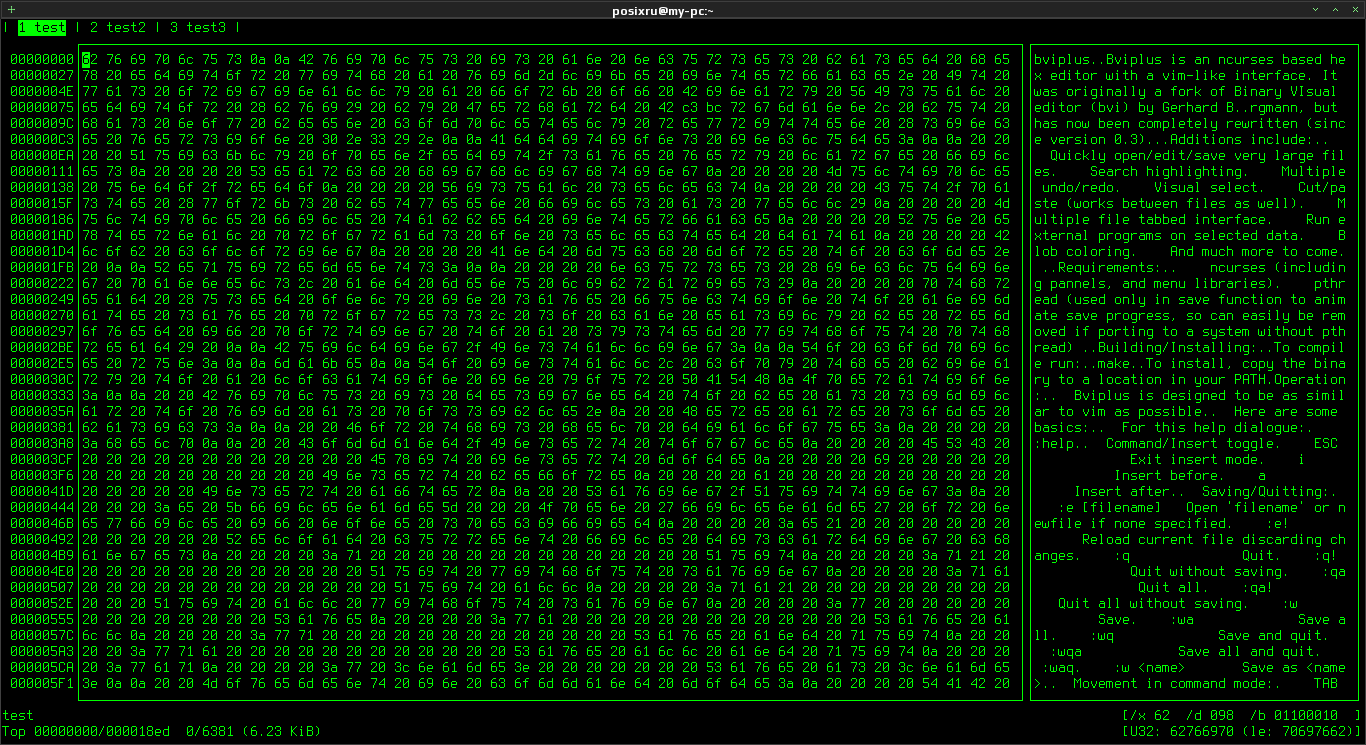Switch to the '1 test' tab
Viewport: 1366px width, 745px height.
[x=42, y=27]
